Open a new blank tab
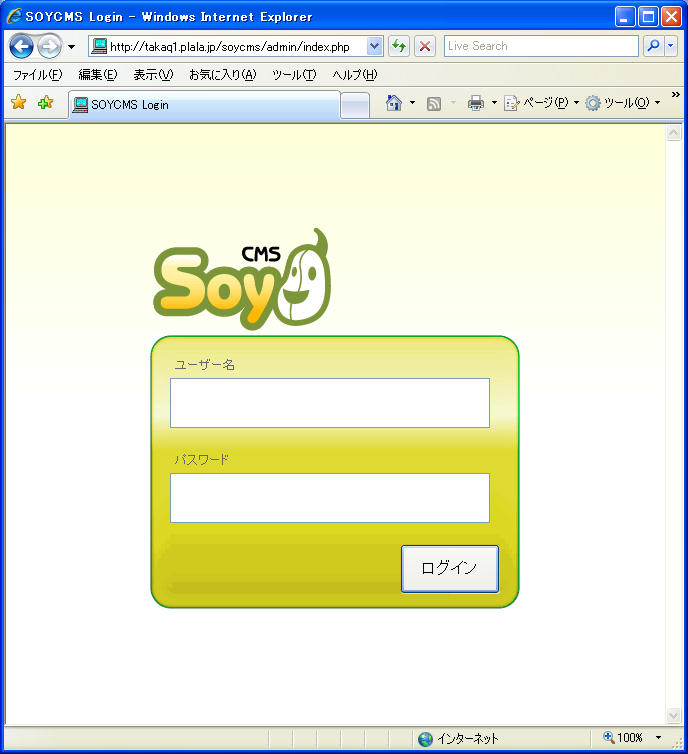This screenshot has height=754, width=688. click(x=355, y=105)
